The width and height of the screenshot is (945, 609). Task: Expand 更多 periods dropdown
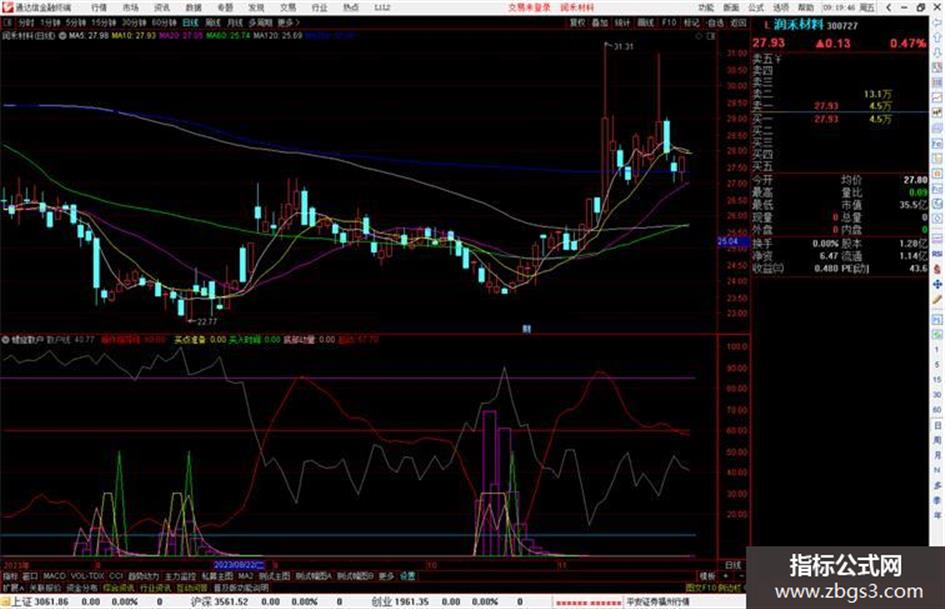click(288, 22)
